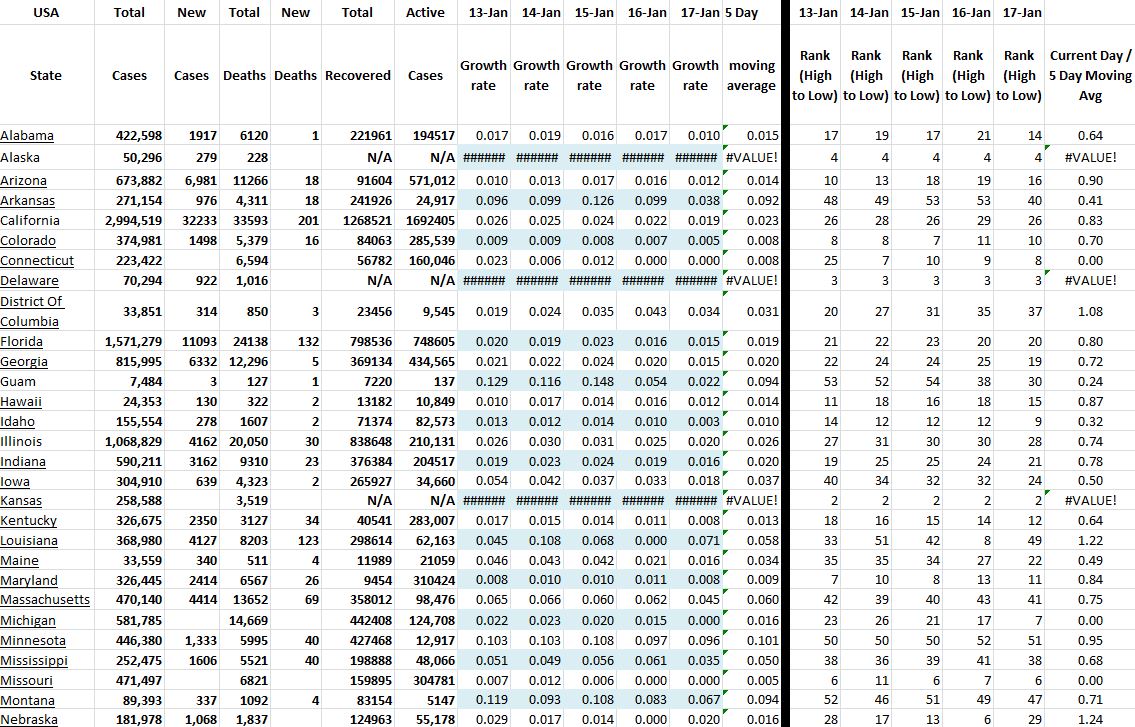Screen dimensions: 1135x727
Task: Click Current Day / 5 Day Moving Avg header
Action: pos(1090,75)
